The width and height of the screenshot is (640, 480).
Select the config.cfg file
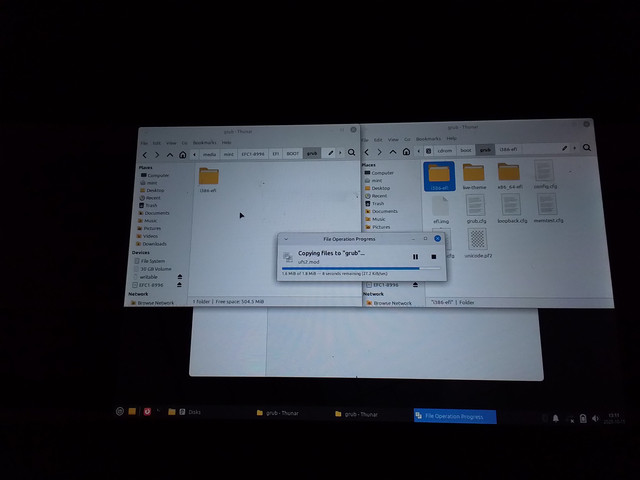(545, 174)
